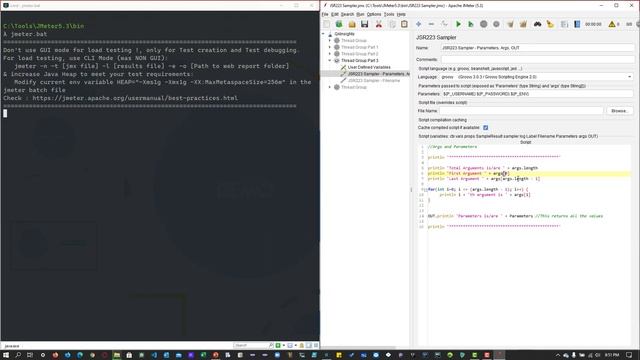Click the Windows Start button

[6, 355]
